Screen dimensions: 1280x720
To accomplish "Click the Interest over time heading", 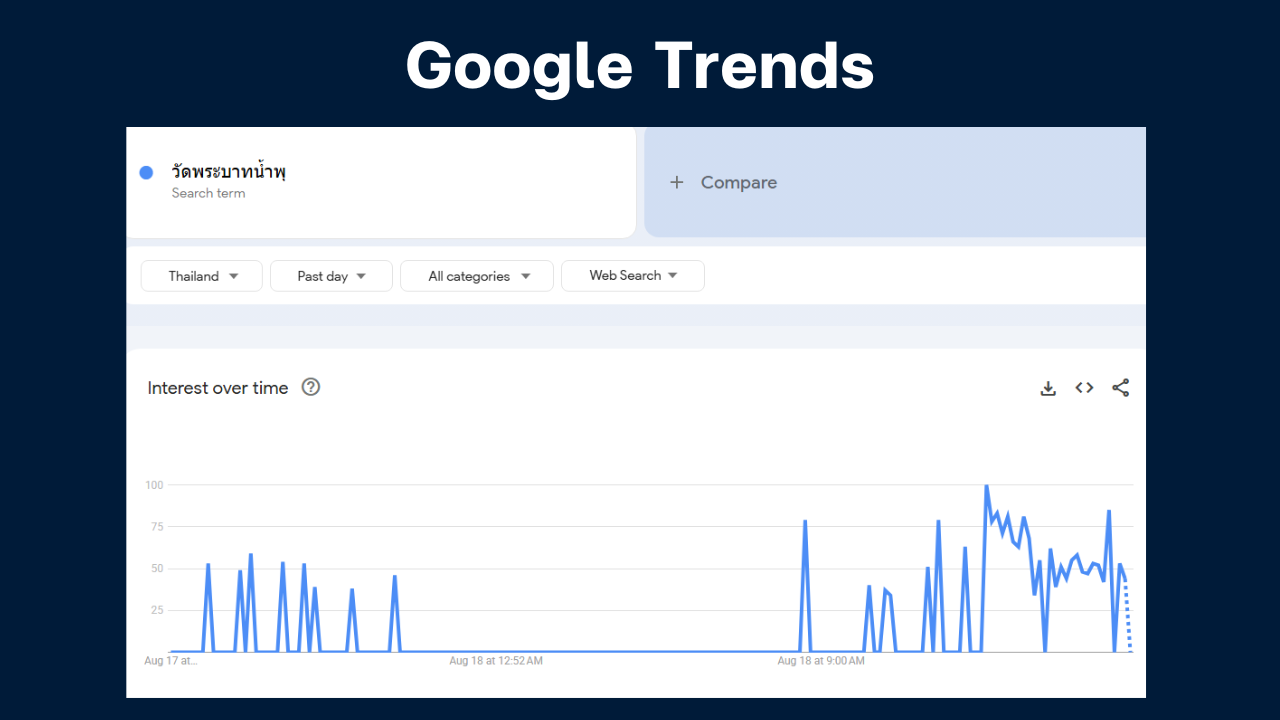I will [218, 388].
